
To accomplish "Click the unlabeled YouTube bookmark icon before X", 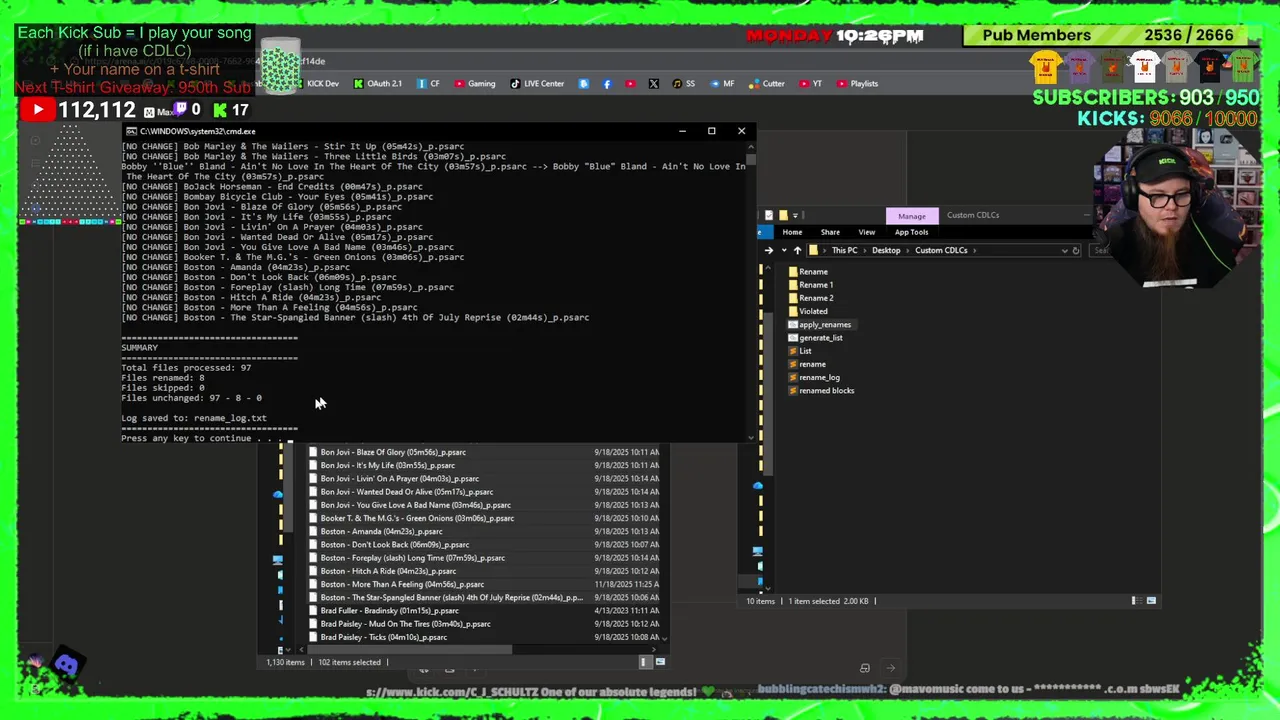I will click(630, 84).
